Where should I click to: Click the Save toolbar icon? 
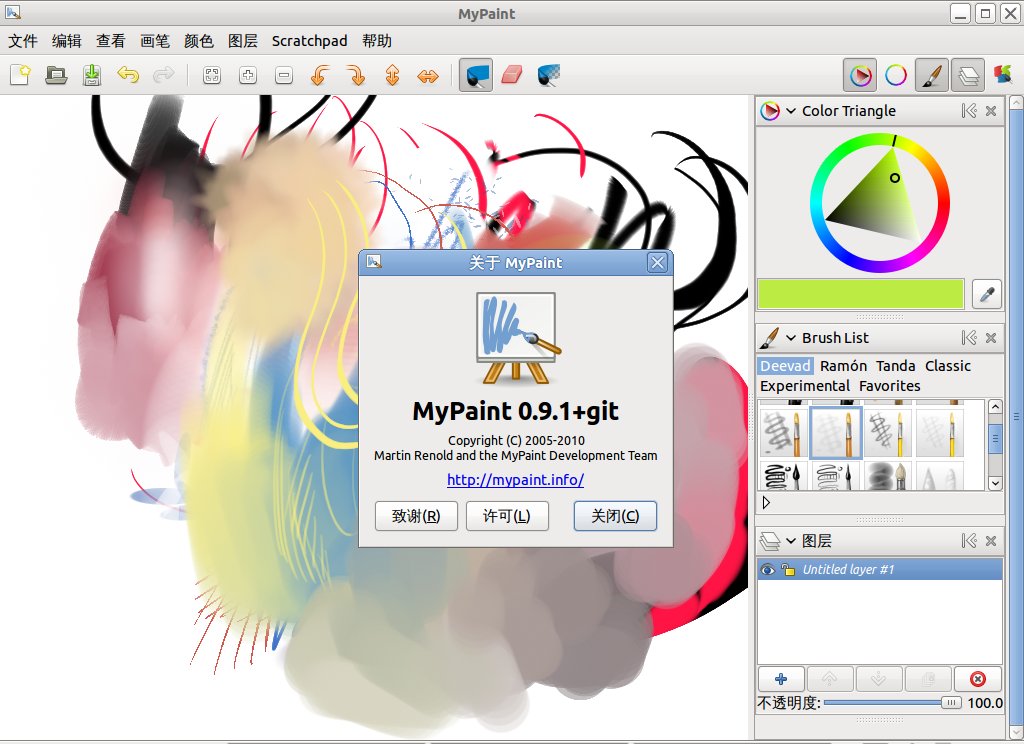[92, 75]
